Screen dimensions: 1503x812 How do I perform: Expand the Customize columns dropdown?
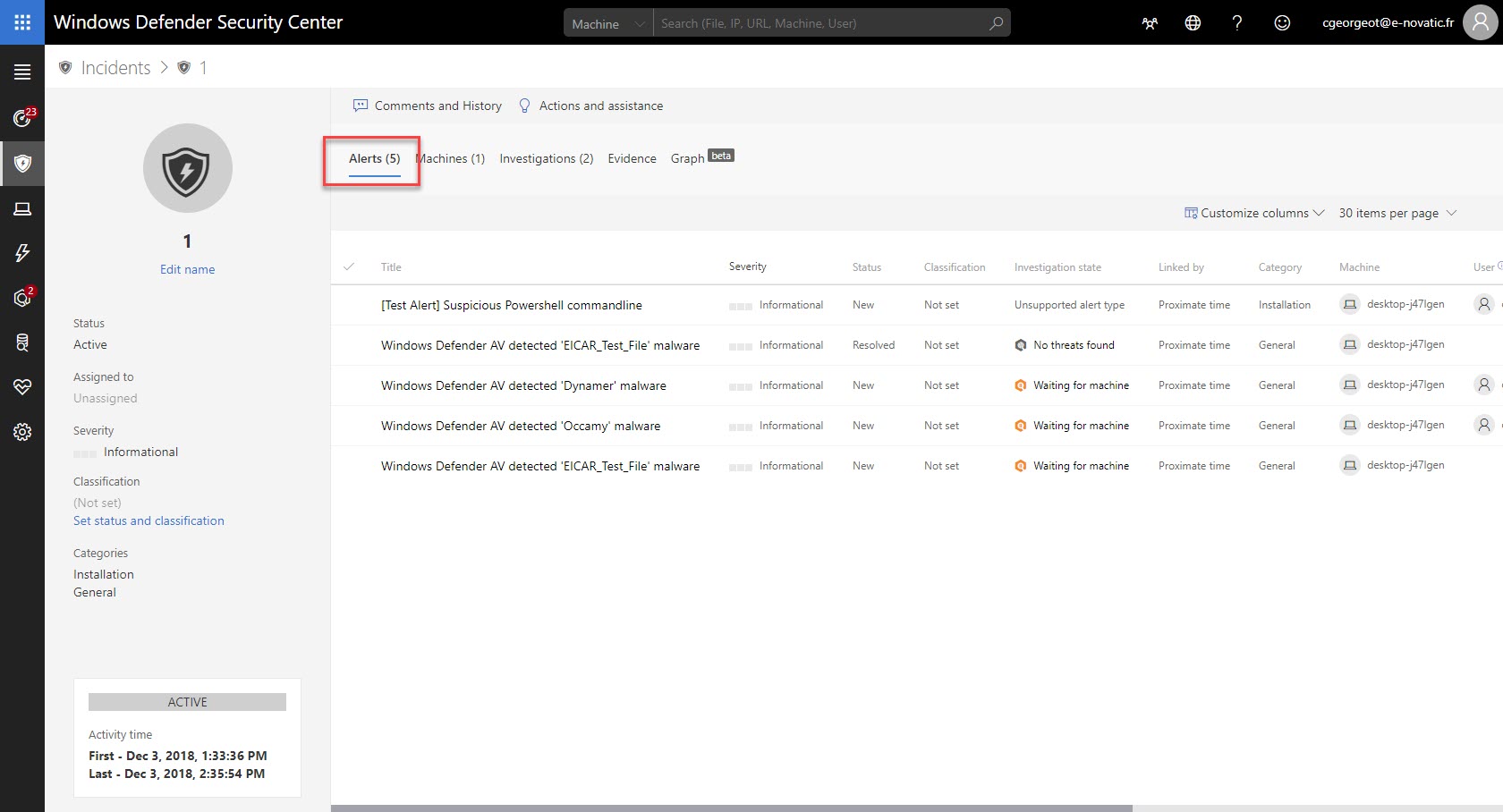click(1253, 213)
